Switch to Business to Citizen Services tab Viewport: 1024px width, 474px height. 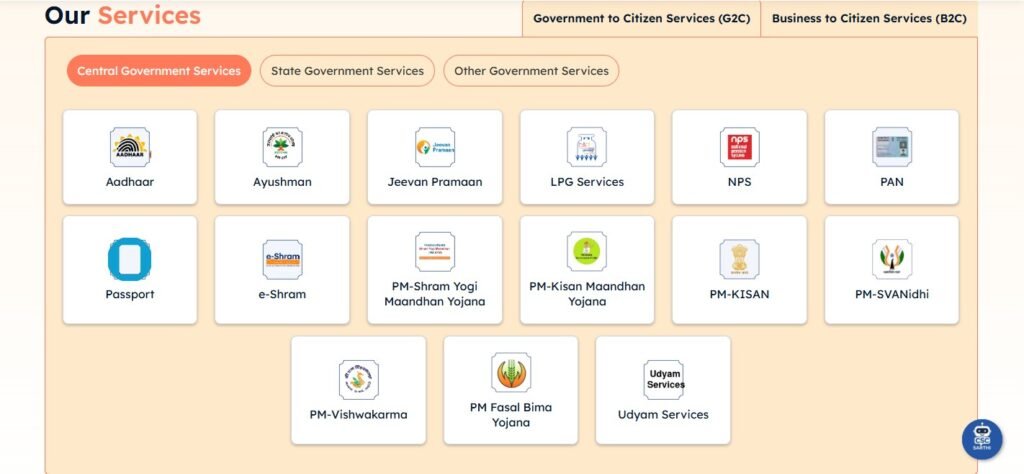[x=868, y=18]
